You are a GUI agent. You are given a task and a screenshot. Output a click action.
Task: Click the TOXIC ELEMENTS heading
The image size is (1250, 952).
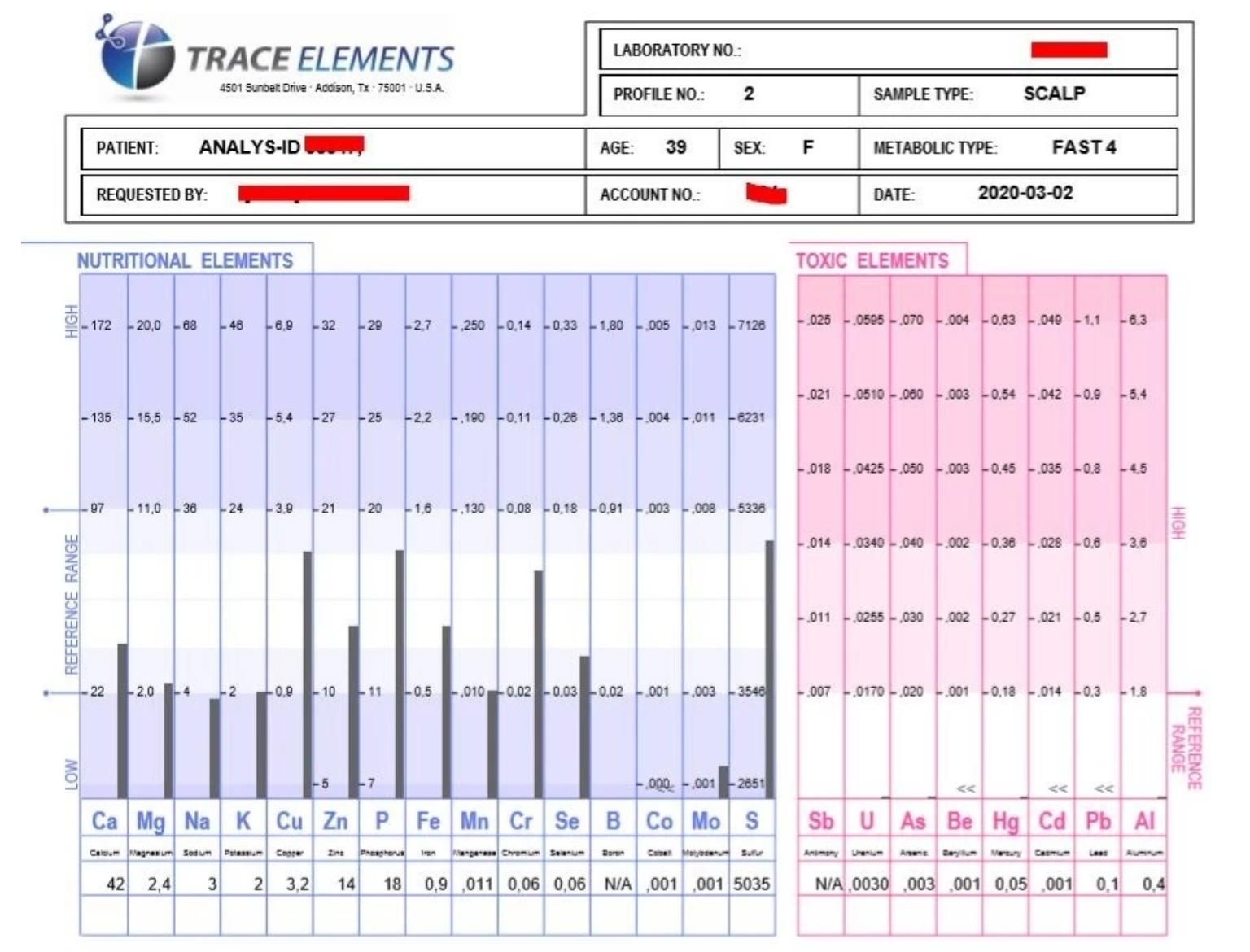click(872, 260)
